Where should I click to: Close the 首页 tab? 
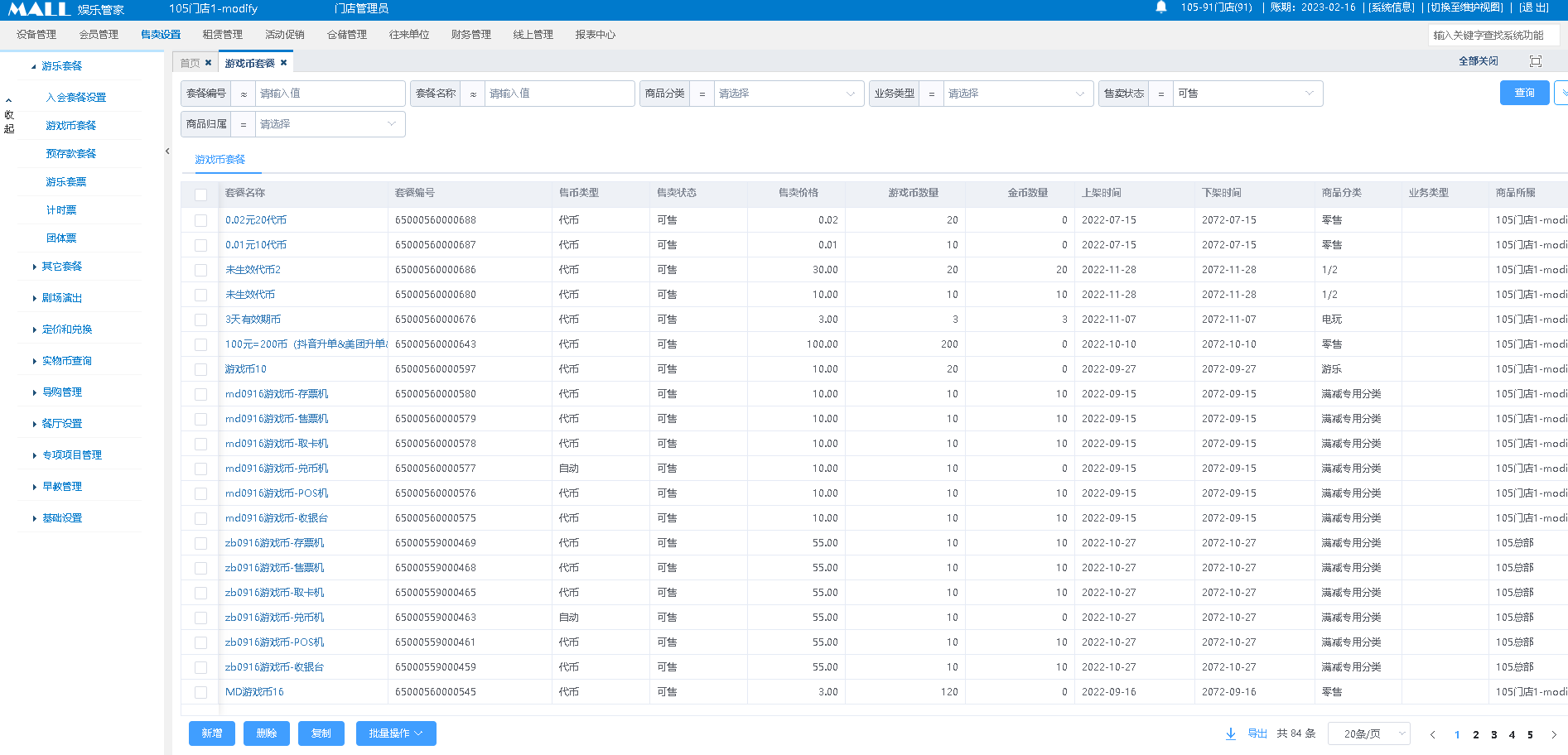(x=208, y=63)
